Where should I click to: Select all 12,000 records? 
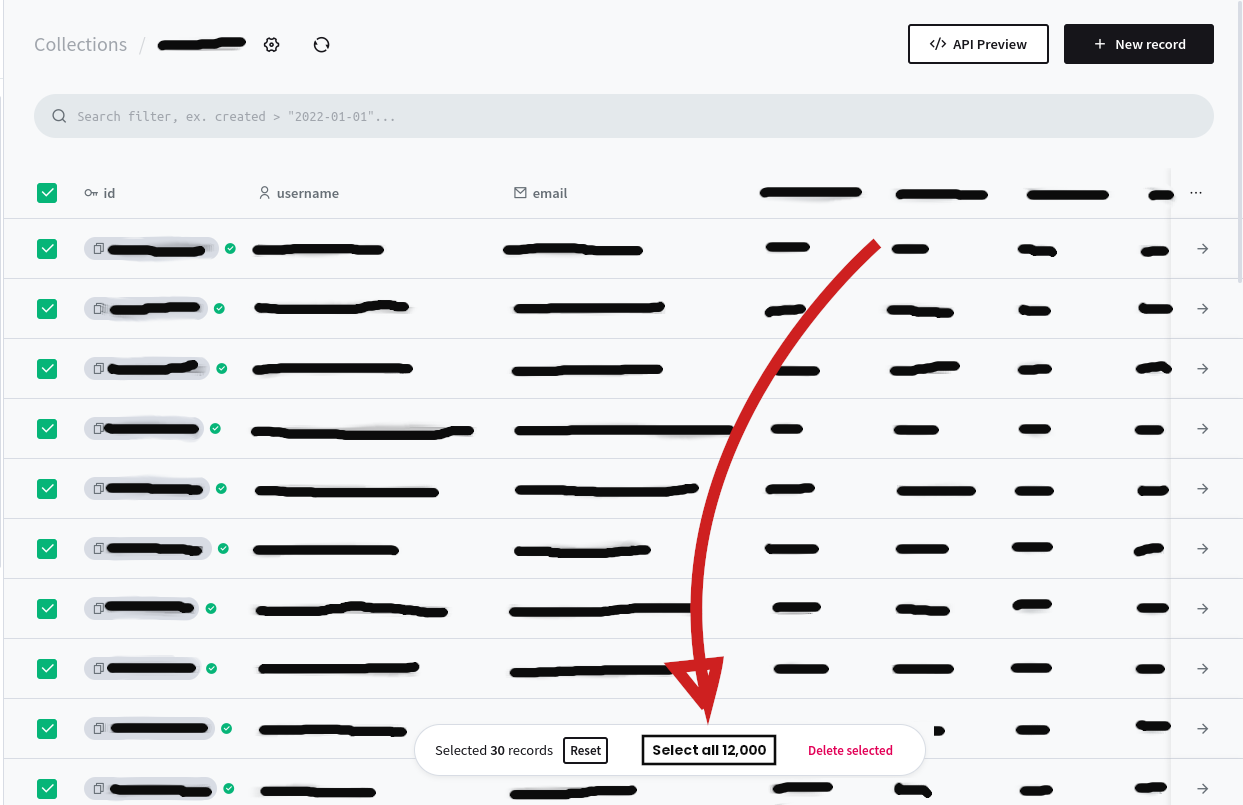(708, 750)
